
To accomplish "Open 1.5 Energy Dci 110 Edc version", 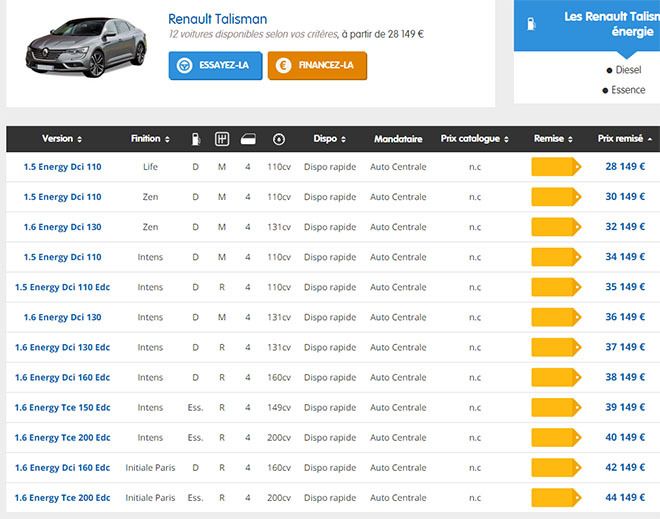I will click(x=62, y=287).
